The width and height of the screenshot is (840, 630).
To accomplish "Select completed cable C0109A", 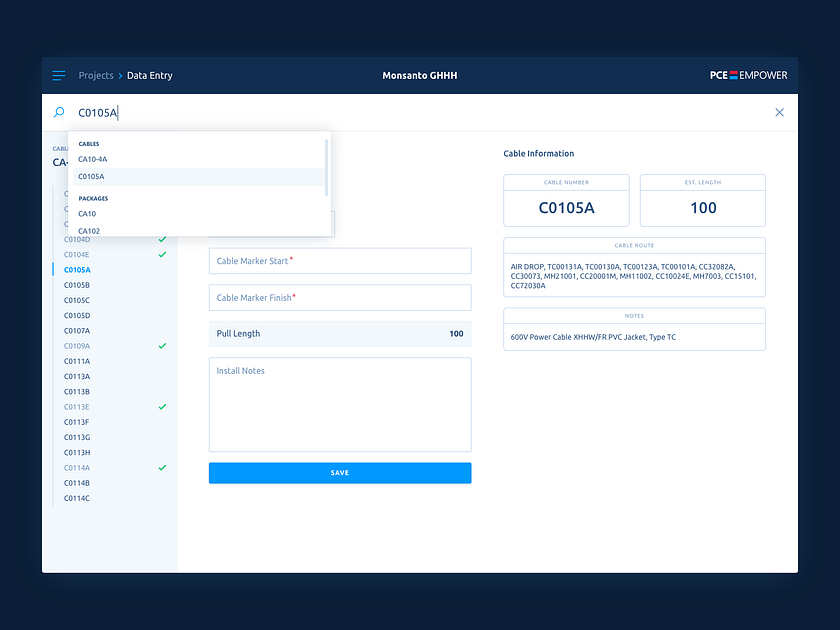I will click(77, 346).
